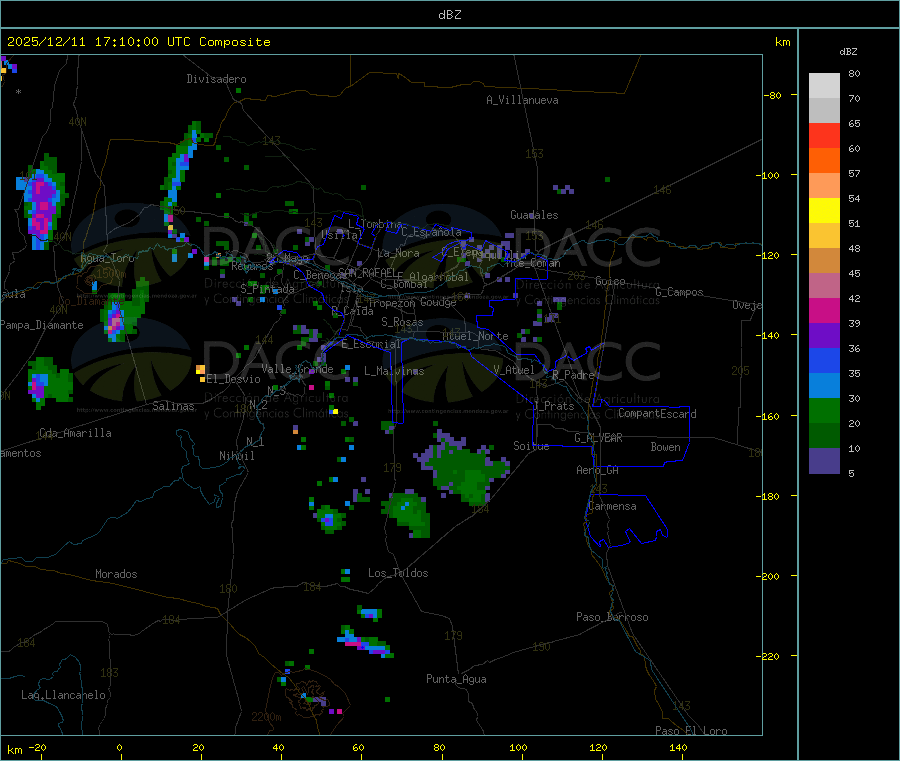Click the G_ALVEAR label

click(598, 438)
